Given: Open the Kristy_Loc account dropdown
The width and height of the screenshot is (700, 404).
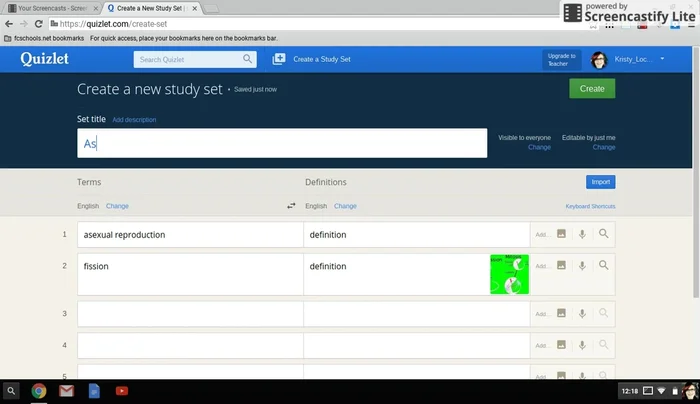Looking at the screenshot, I should point(662,60).
